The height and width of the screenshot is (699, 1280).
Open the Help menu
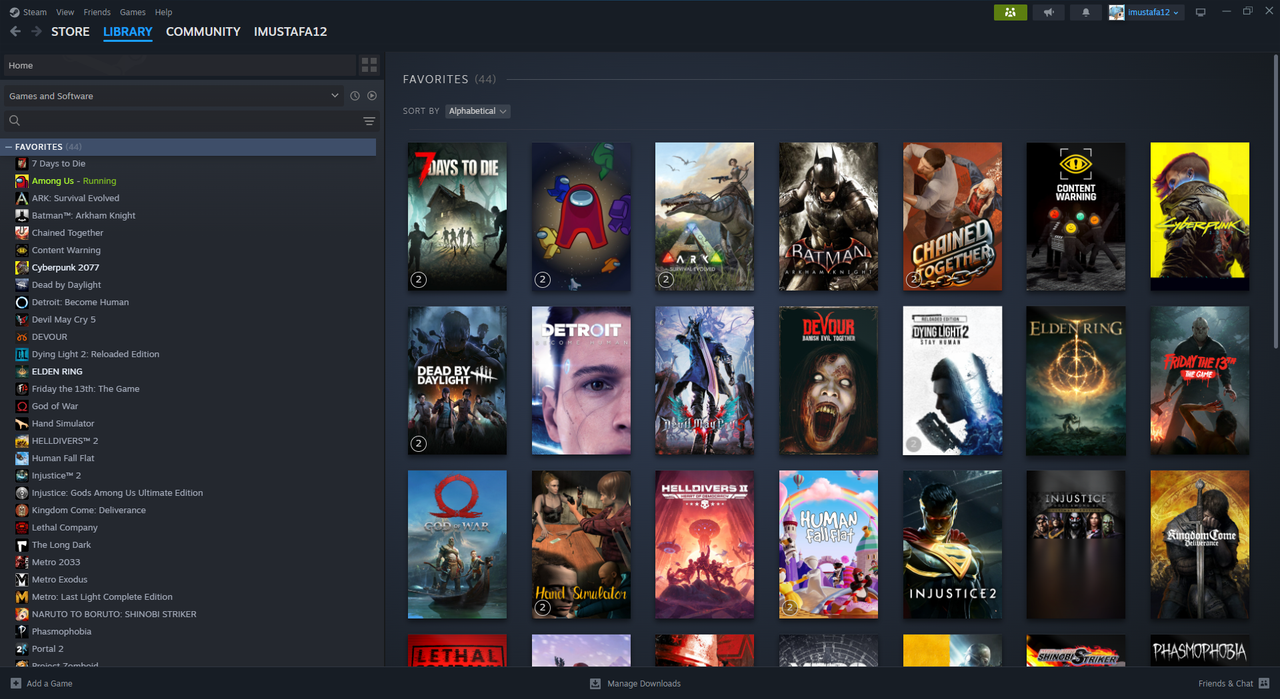tap(163, 12)
